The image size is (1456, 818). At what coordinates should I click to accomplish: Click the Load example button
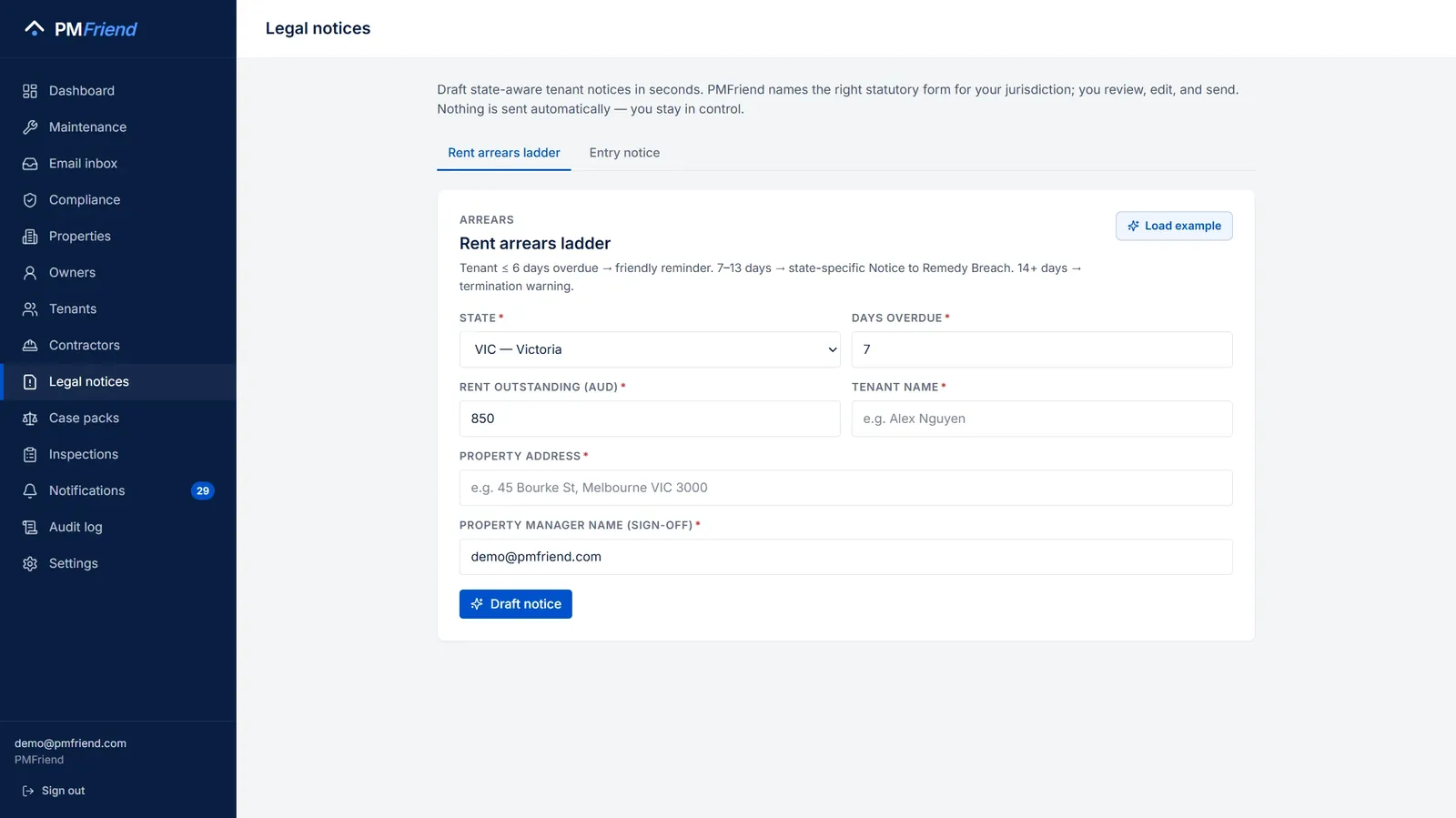pos(1174,226)
